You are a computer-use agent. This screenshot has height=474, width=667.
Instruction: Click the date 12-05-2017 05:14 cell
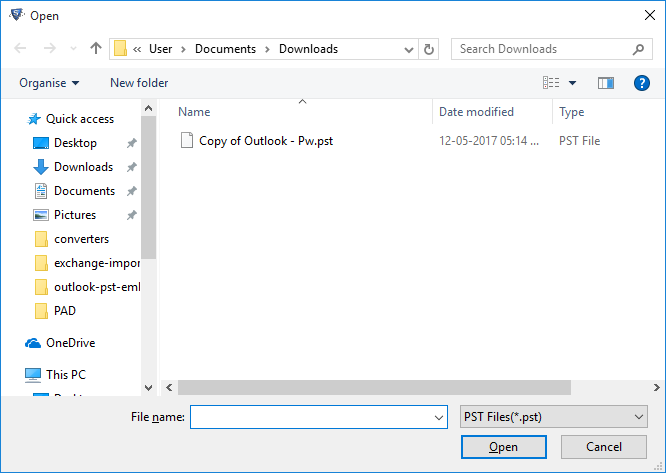click(x=489, y=141)
